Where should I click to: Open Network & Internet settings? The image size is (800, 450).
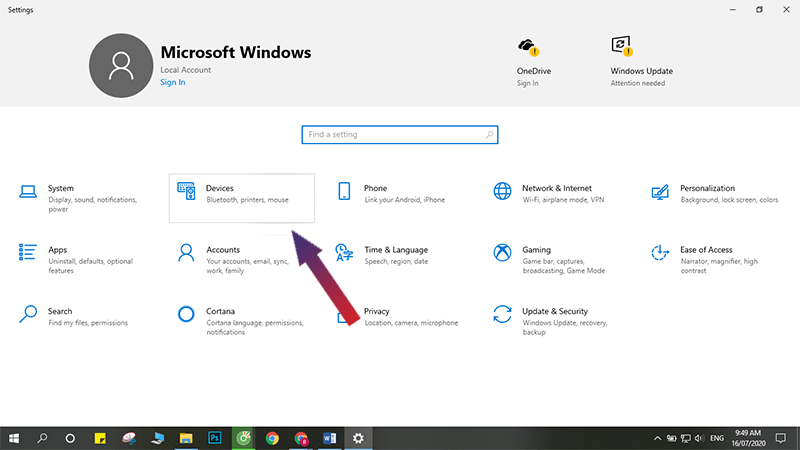coord(556,189)
